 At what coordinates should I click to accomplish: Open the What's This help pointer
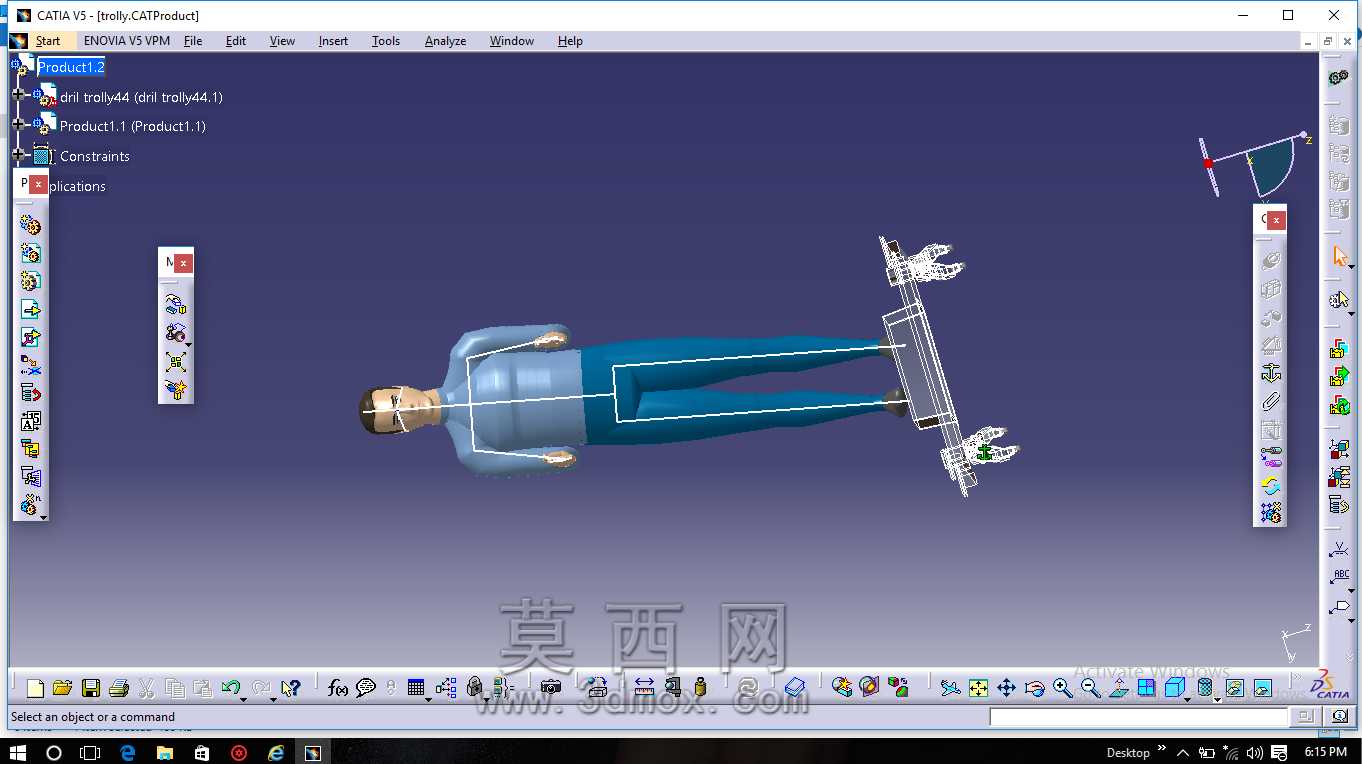coord(290,688)
